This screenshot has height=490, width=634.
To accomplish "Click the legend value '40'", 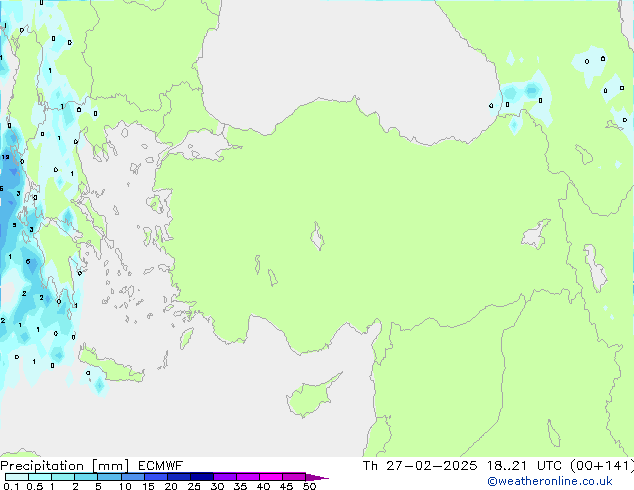I will (263, 486).
